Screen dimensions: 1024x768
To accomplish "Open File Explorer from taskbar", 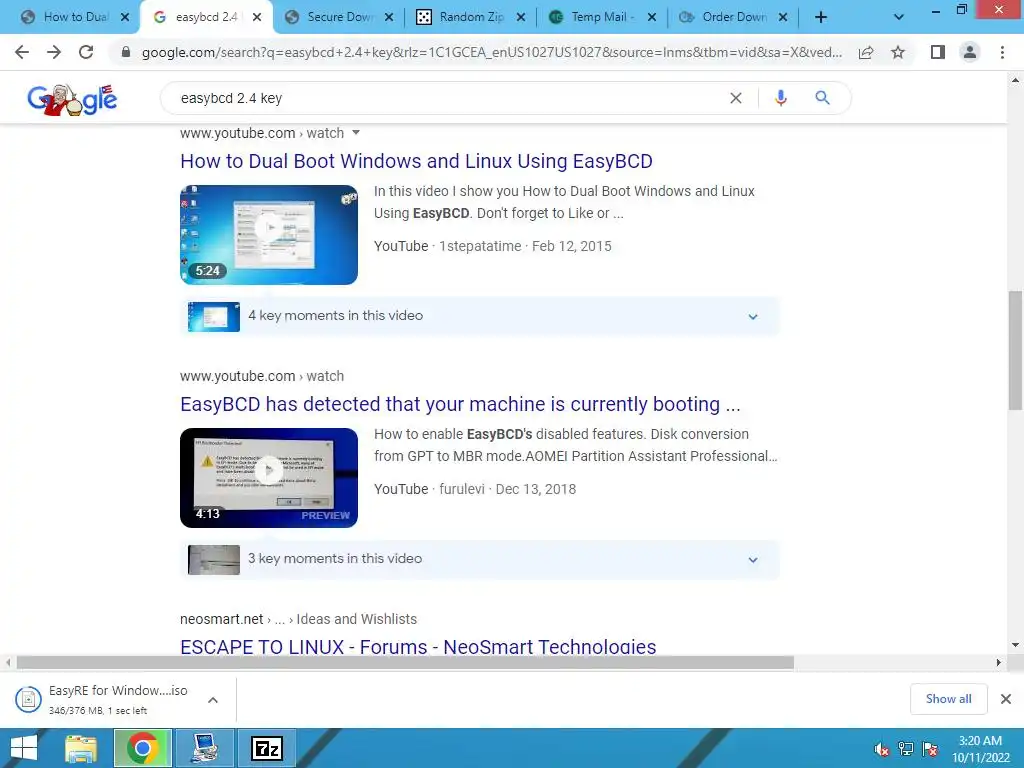I will [81, 748].
